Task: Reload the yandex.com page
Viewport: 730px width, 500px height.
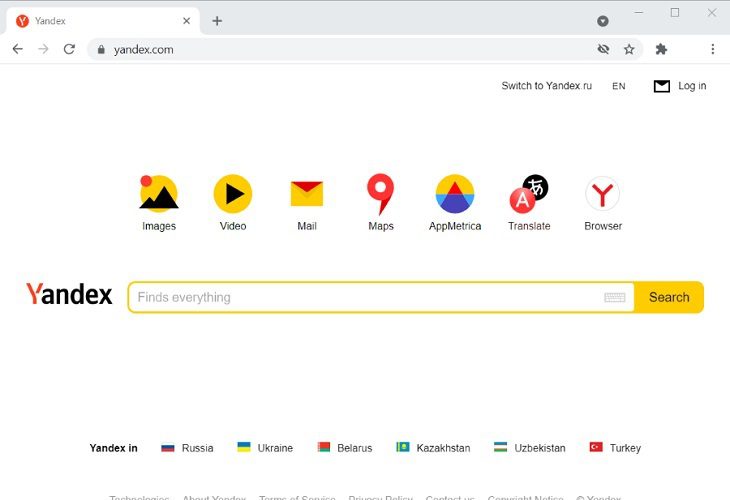Action: pyautogui.click(x=69, y=49)
